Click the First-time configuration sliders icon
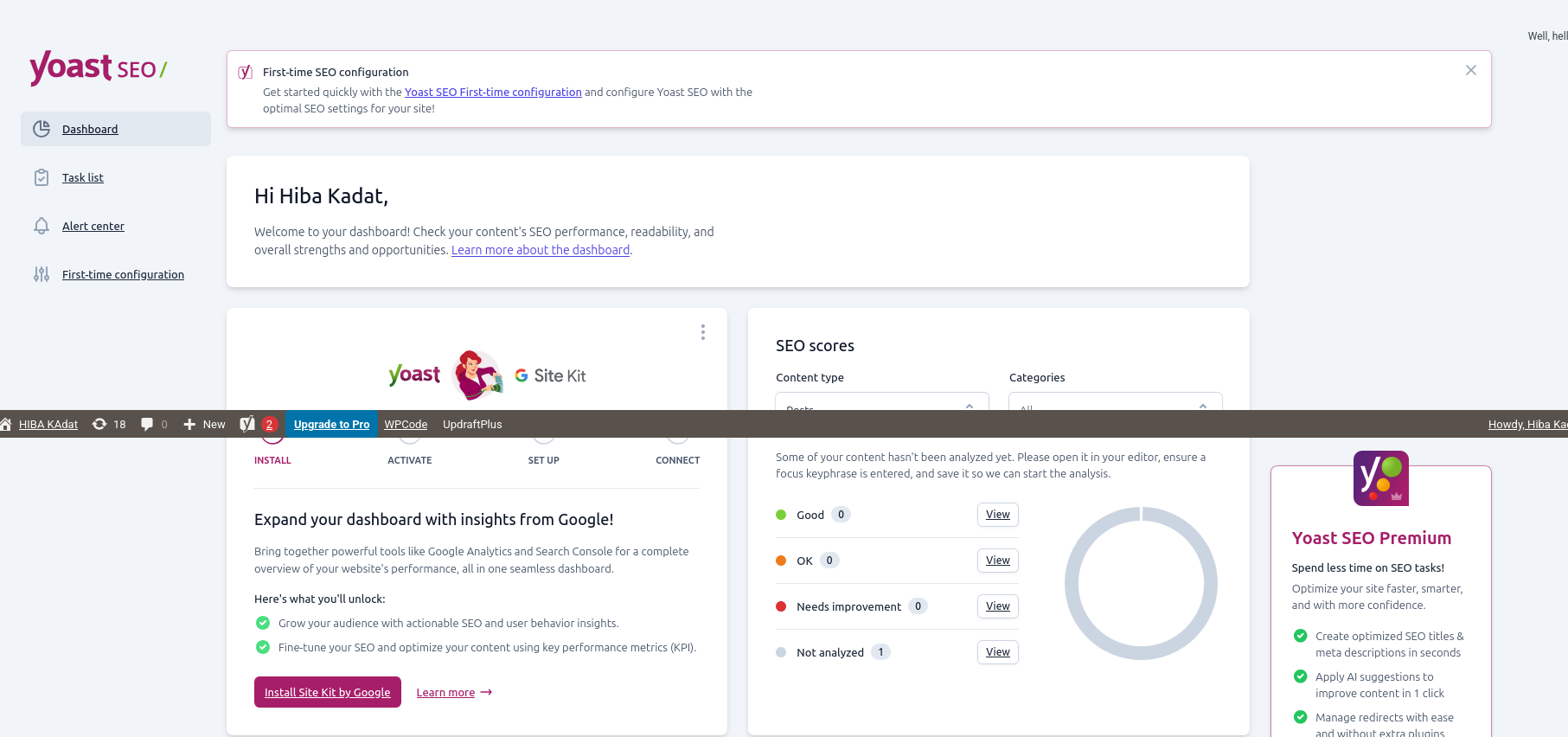The width and height of the screenshot is (1568, 737). pyautogui.click(x=42, y=274)
